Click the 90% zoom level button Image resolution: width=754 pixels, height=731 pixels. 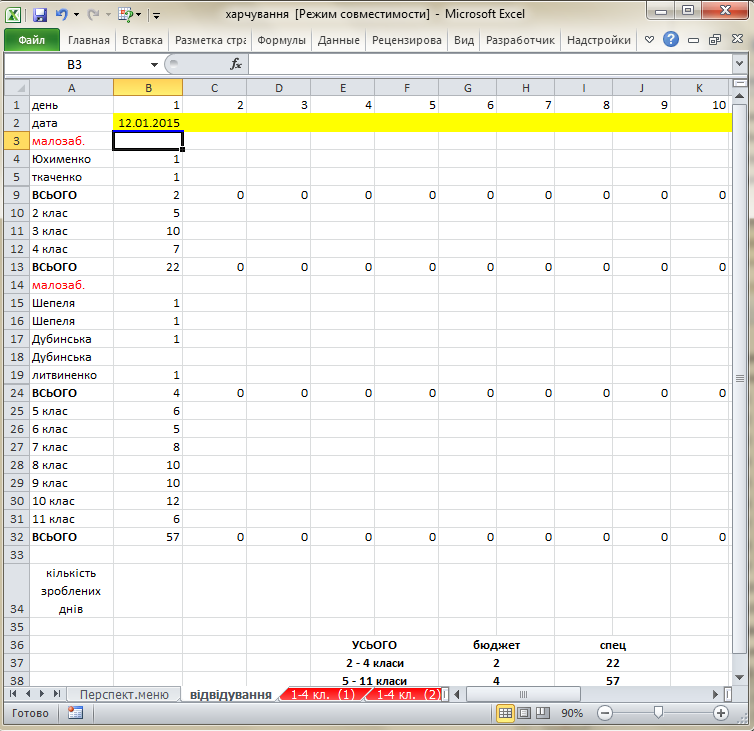point(572,713)
